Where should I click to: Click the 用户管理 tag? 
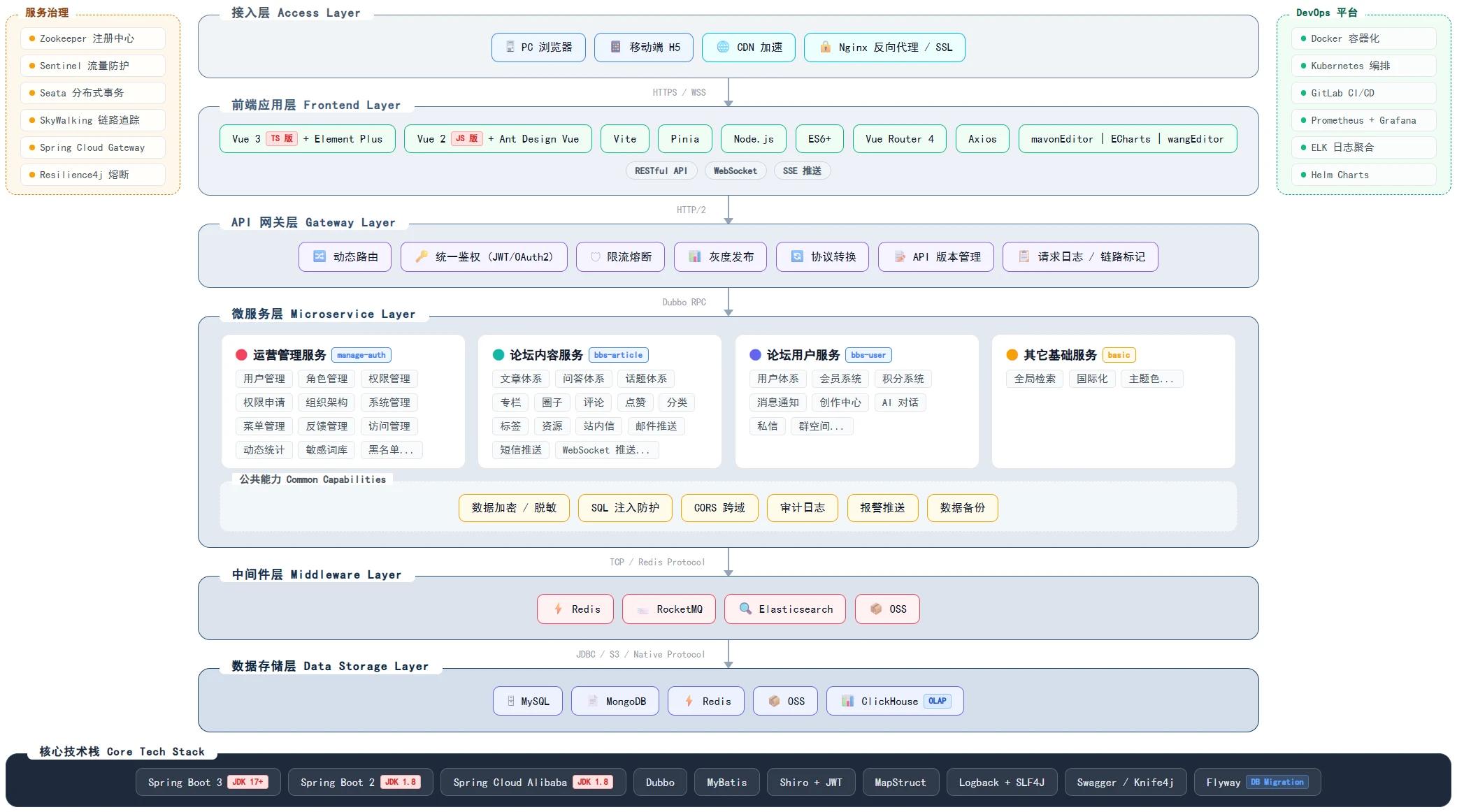(x=264, y=379)
